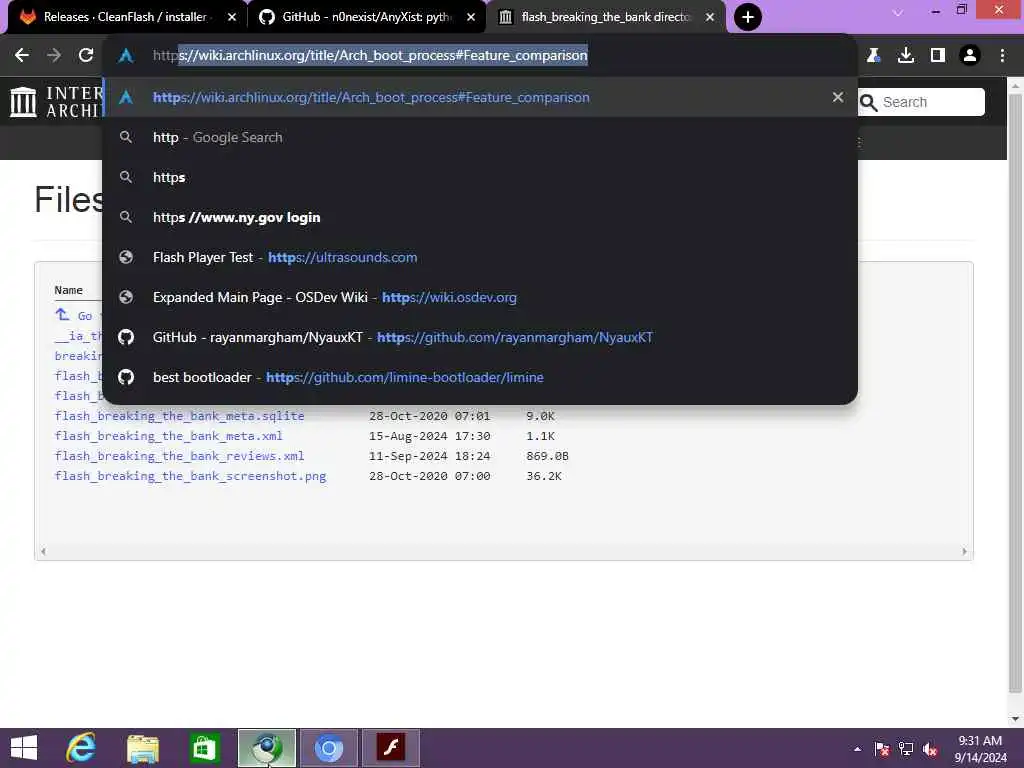Open the globe-icon browser on the taskbar
Screen dimensions: 1024x768
point(266,748)
